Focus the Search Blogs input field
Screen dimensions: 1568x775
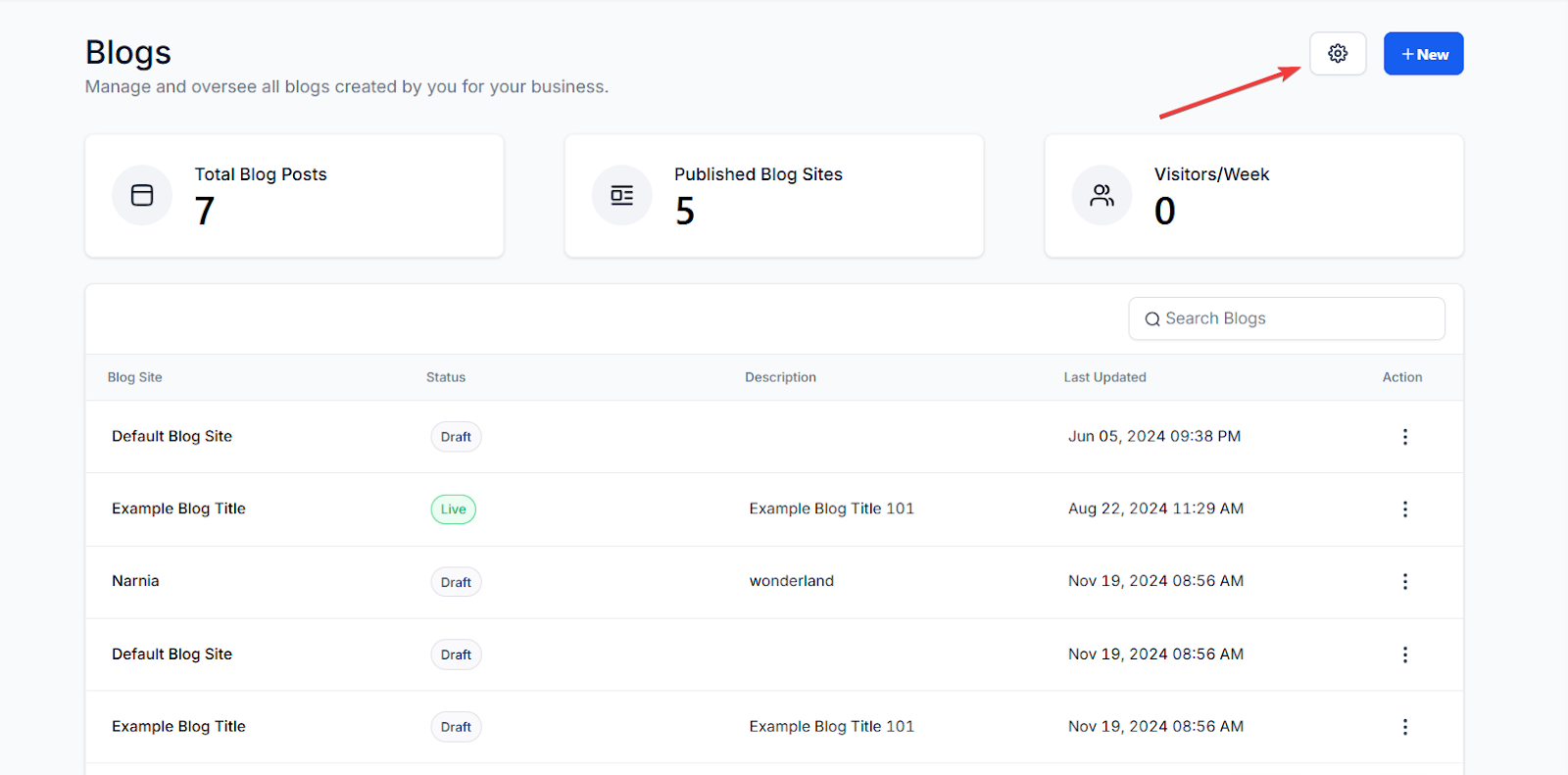(x=1294, y=318)
